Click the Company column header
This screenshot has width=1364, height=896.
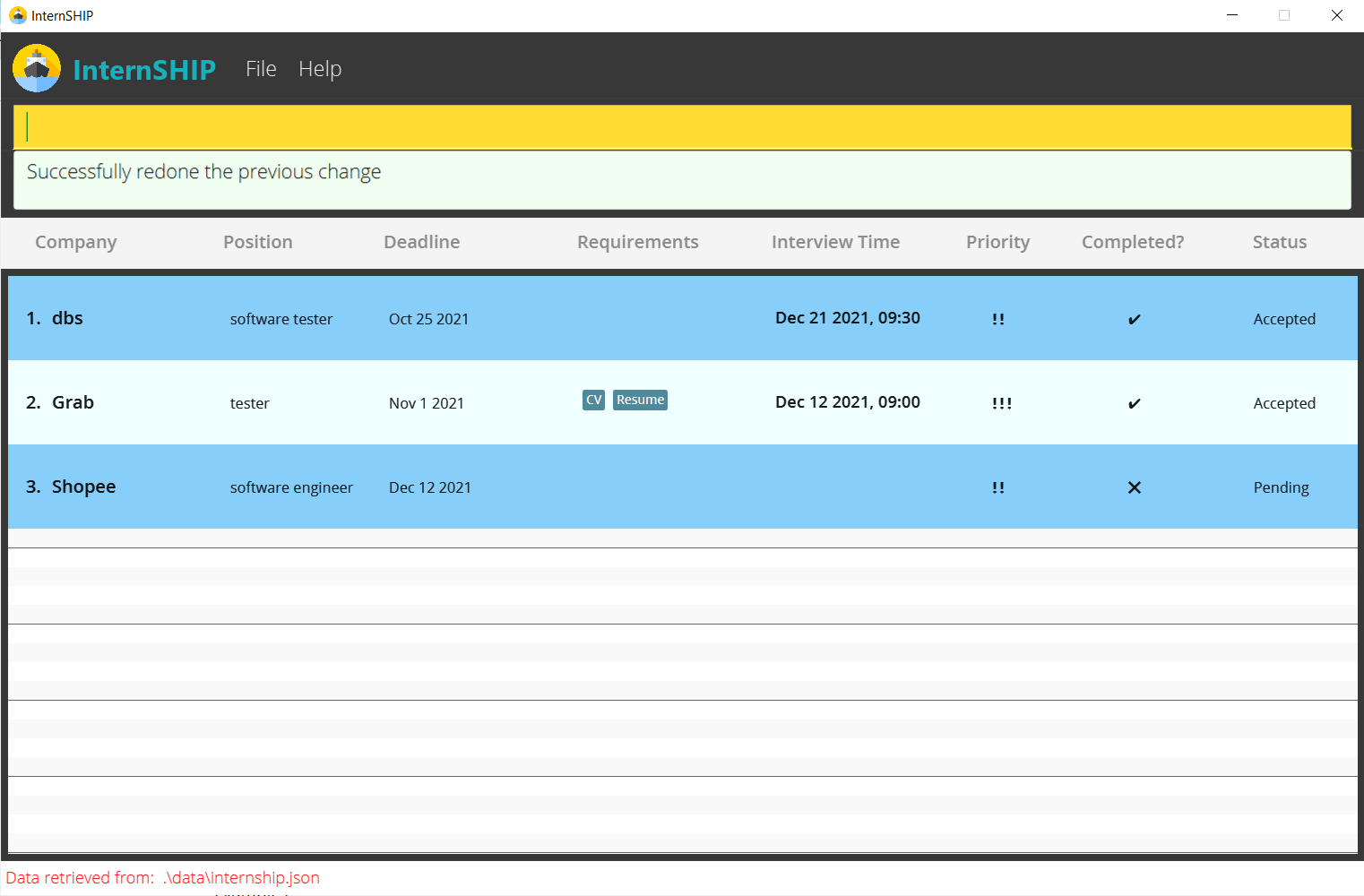pyautogui.click(x=76, y=242)
